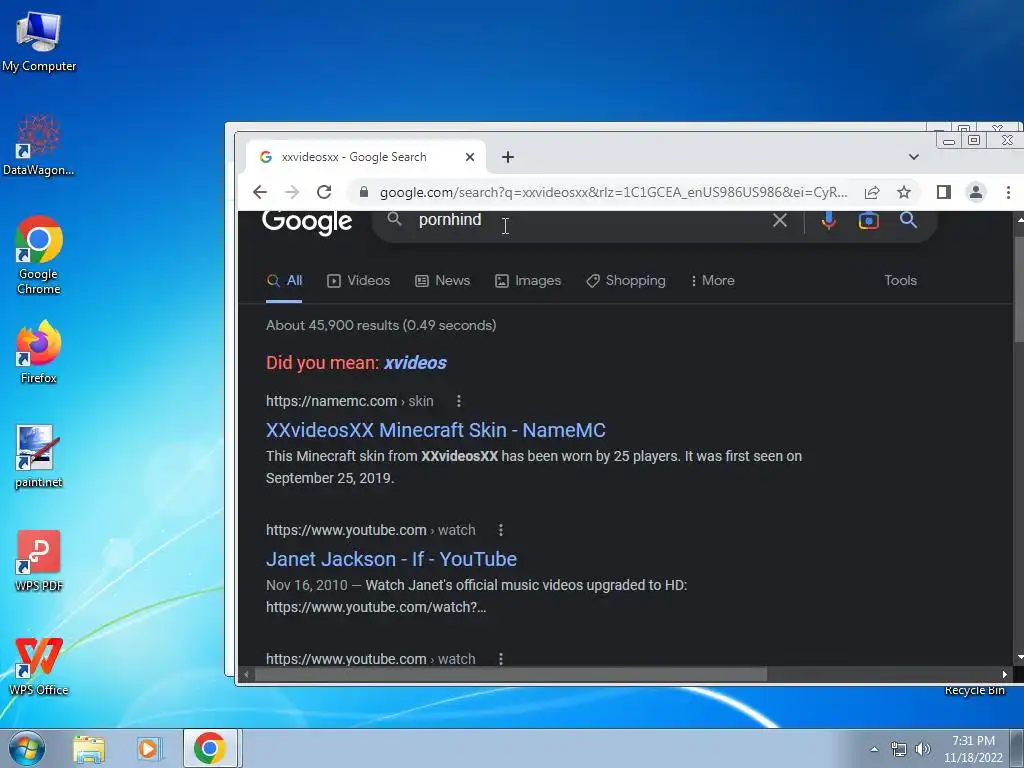Click the Google logo
Viewport: 1024px width, 768px height.
[307, 222]
